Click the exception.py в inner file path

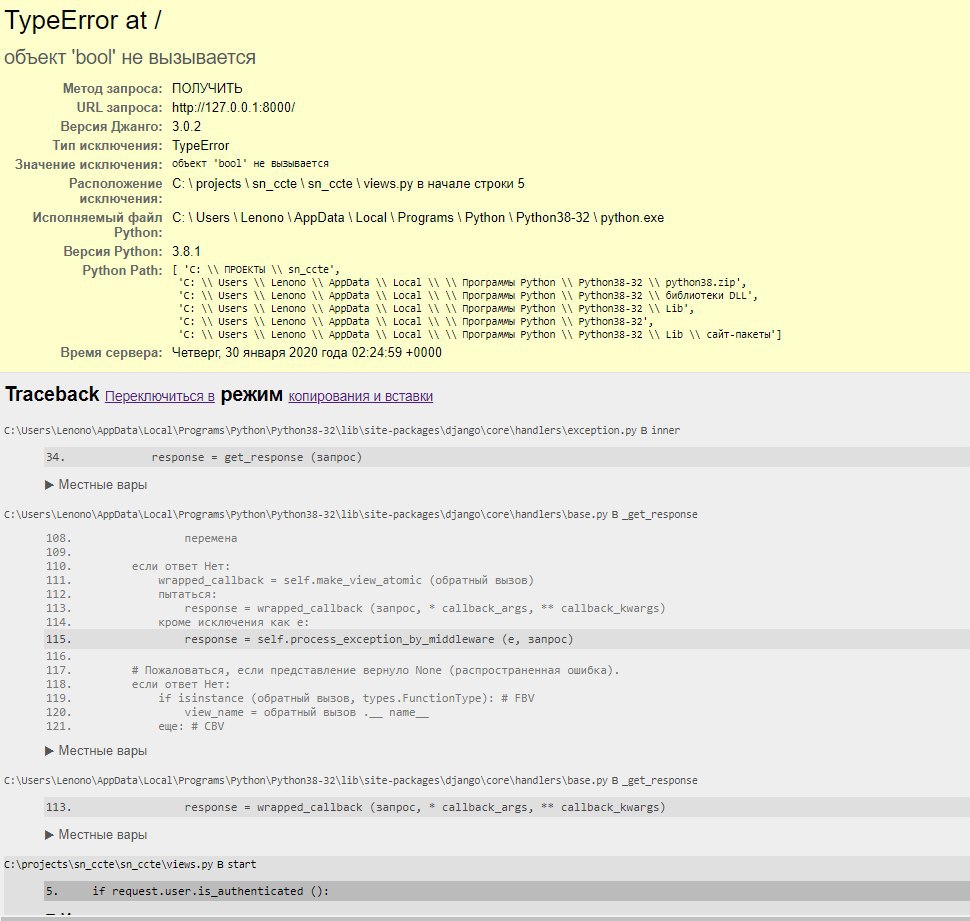(x=342, y=431)
